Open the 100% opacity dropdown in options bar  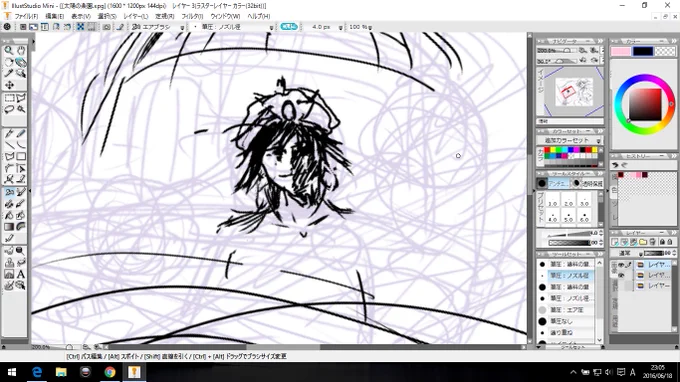point(370,27)
